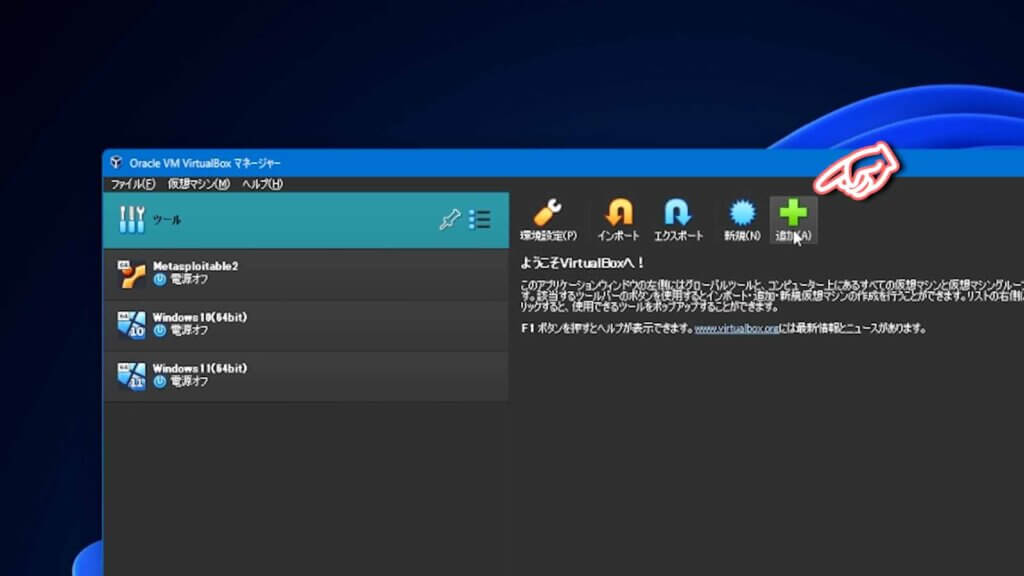The height and width of the screenshot is (576, 1024).
Task: Click the Export appliance icon
Action: click(677, 212)
